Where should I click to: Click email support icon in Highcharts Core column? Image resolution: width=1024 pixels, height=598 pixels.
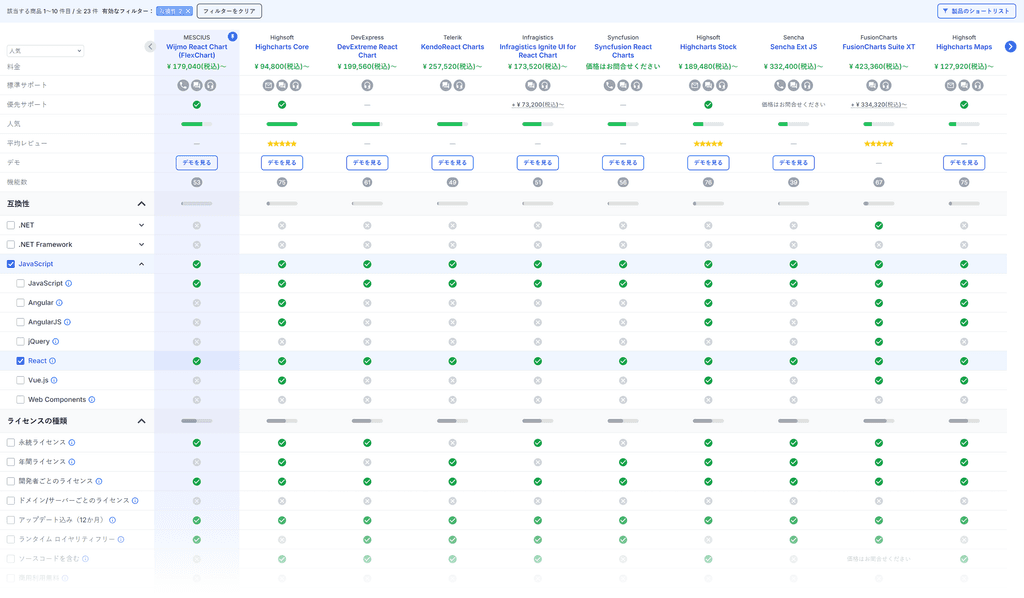[x=268, y=86]
